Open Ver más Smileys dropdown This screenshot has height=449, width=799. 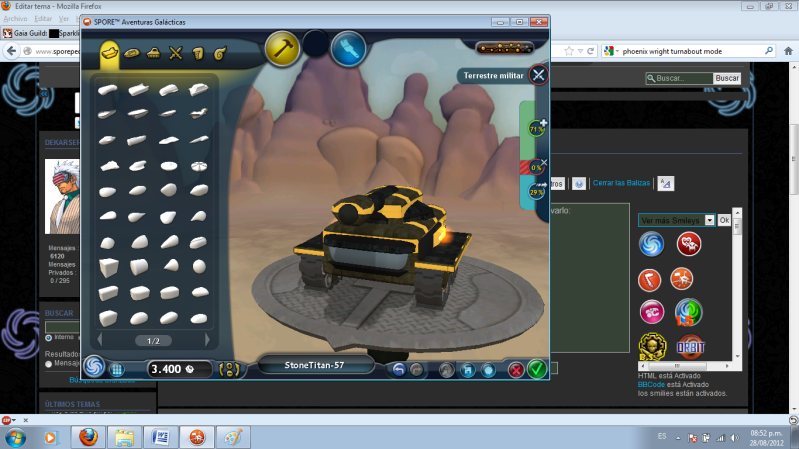pyautogui.click(x=676, y=220)
